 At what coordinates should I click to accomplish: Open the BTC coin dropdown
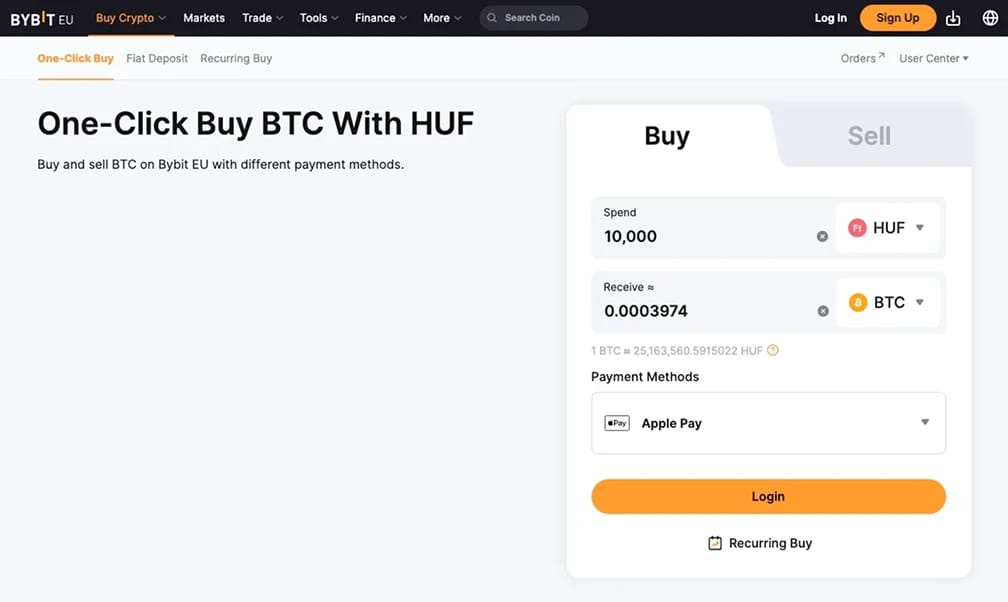[x=887, y=302]
